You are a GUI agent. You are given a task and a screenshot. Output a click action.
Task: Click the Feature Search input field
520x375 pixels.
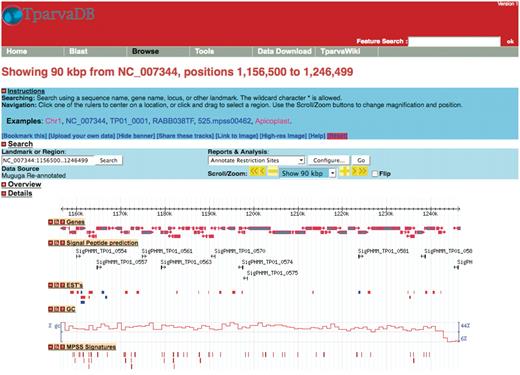coord(454,42)
